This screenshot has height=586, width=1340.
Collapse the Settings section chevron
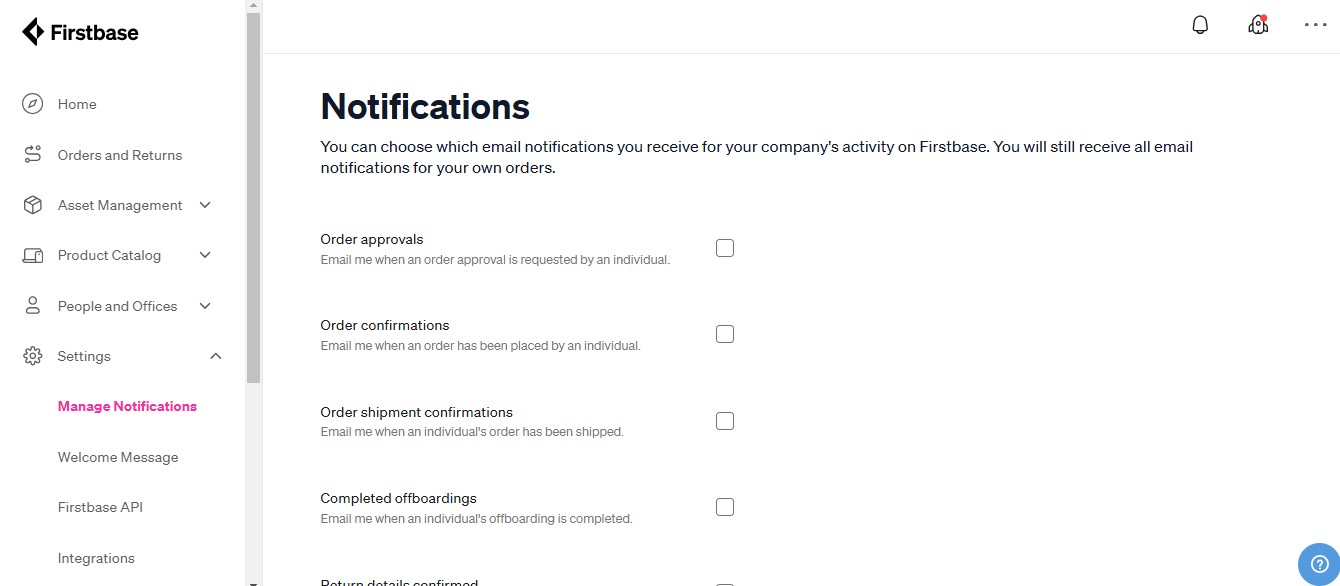[215, 356]
